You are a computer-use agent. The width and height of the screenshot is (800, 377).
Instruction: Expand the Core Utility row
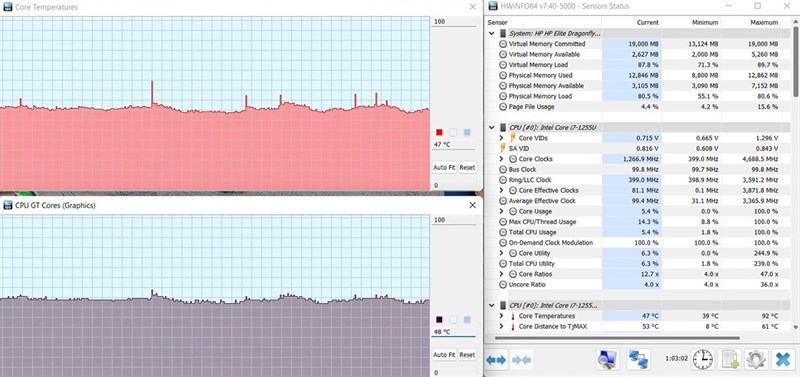(502, 253)
